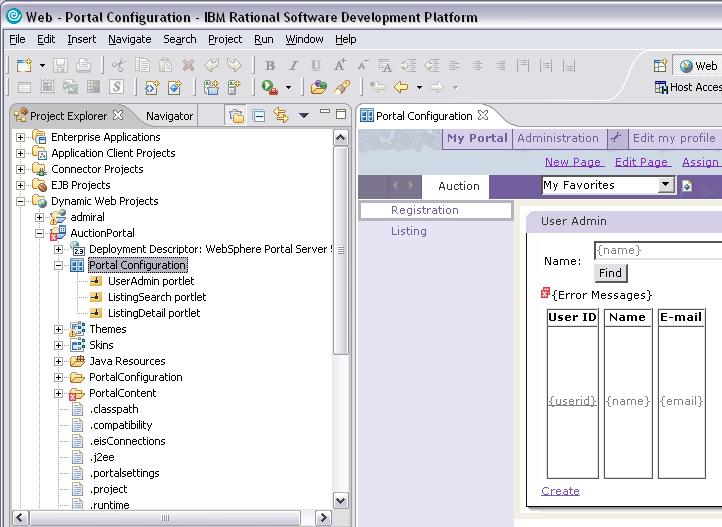Click the Open Perspective icon
Image resolution: width=722 pixels, height=527 pixels.
(660, 66)
